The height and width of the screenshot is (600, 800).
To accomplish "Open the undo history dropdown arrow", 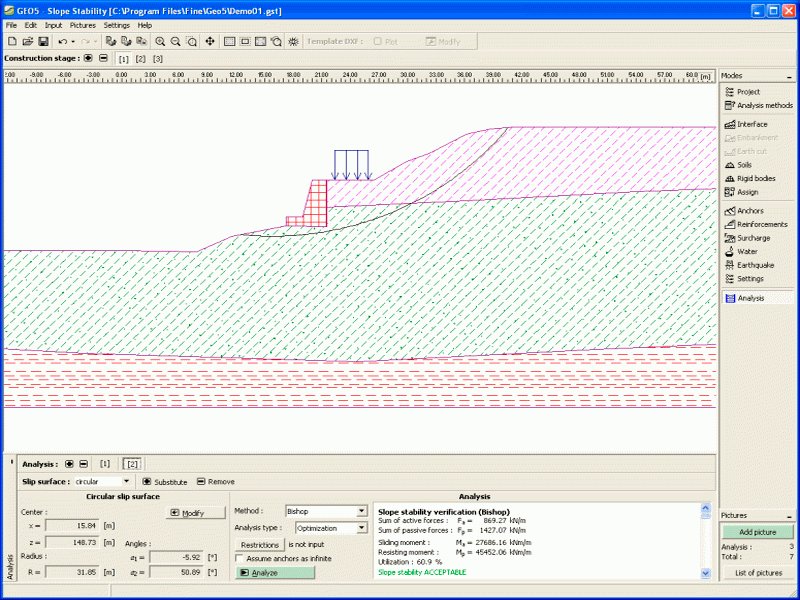I will point(73,42).
